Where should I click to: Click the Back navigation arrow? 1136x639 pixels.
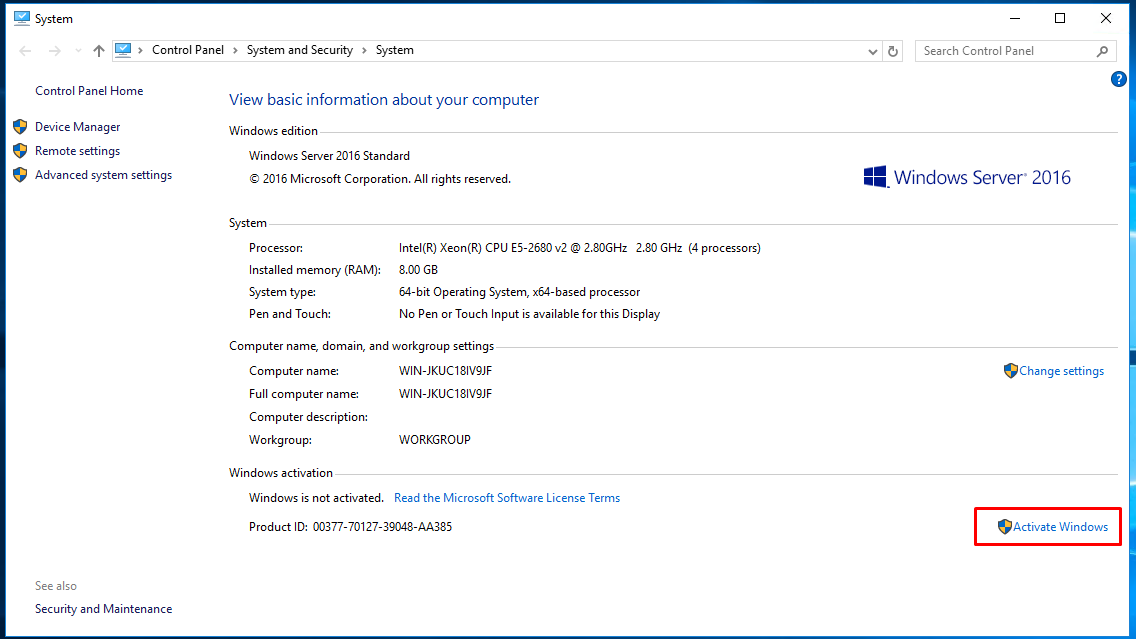pos(25,51)
